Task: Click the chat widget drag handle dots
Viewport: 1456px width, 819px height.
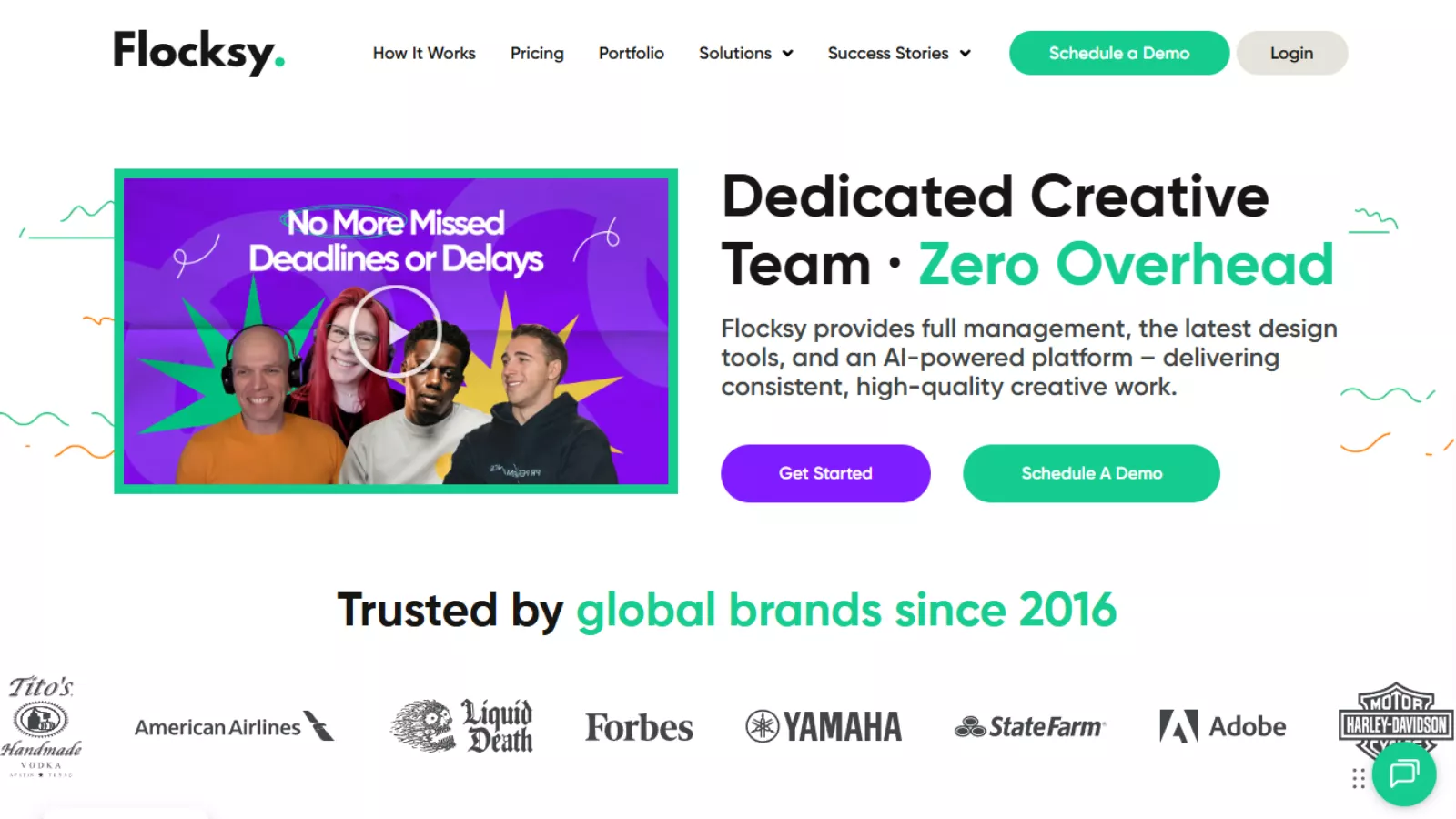Action: pos(1358,779)
